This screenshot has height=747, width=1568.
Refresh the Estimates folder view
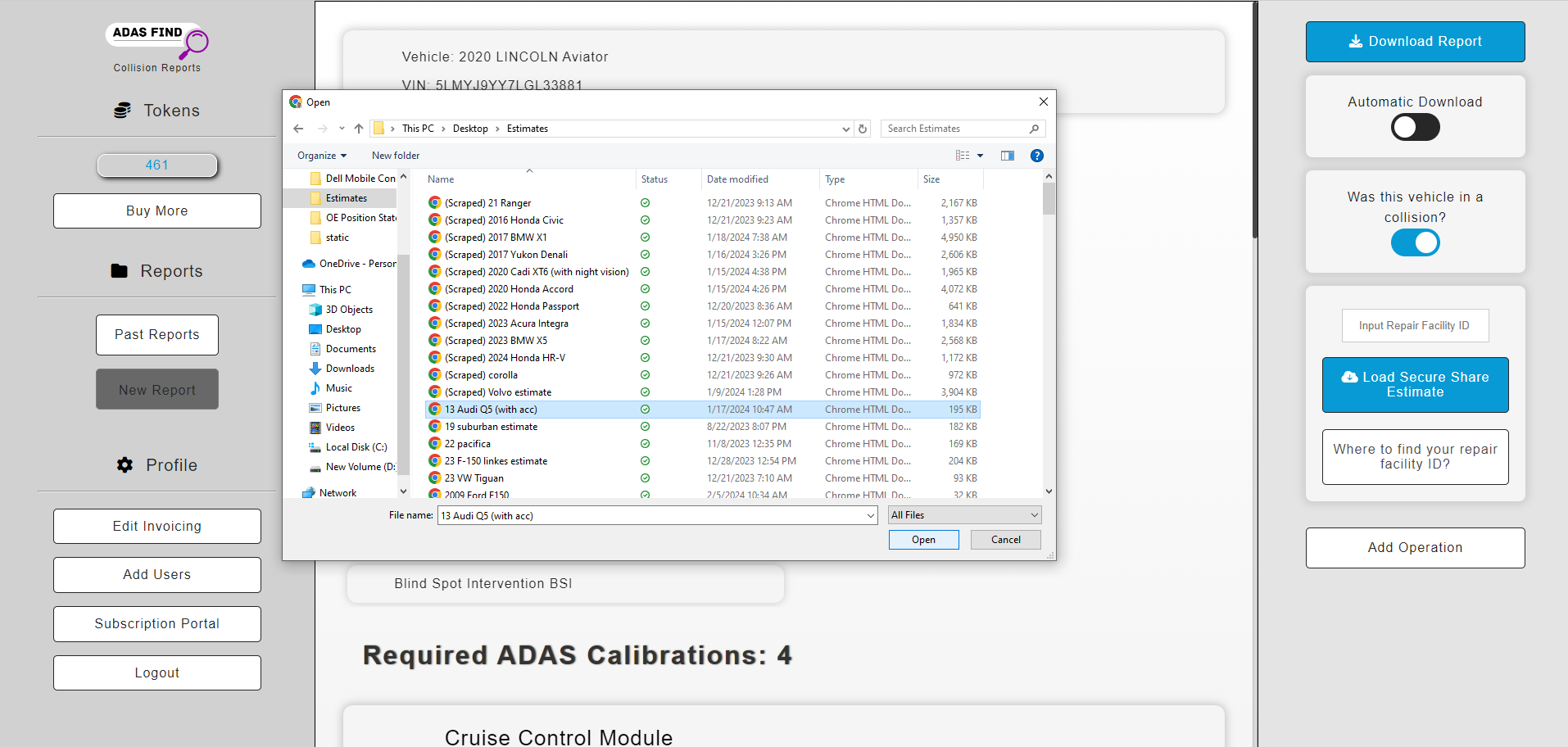(862, 129)
